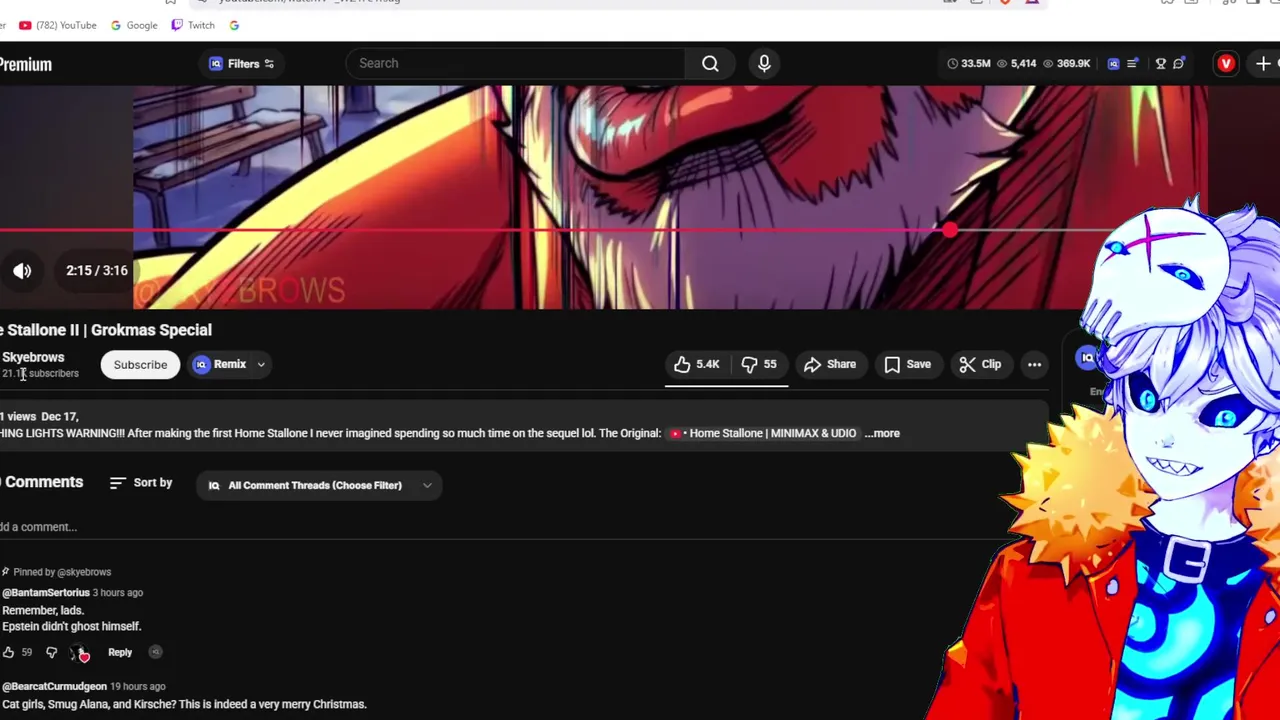Screen dimensions: 1280x720
Task: Reply to the BantamSertorius comment
Action: pyautogui.click(x=120, y=652)
